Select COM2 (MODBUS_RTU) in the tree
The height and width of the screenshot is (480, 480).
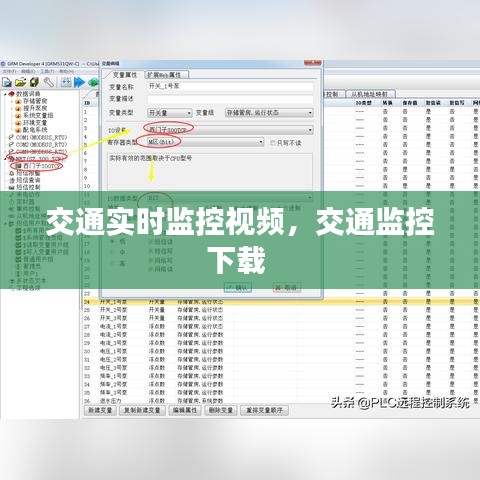click(x=41, y=145)
